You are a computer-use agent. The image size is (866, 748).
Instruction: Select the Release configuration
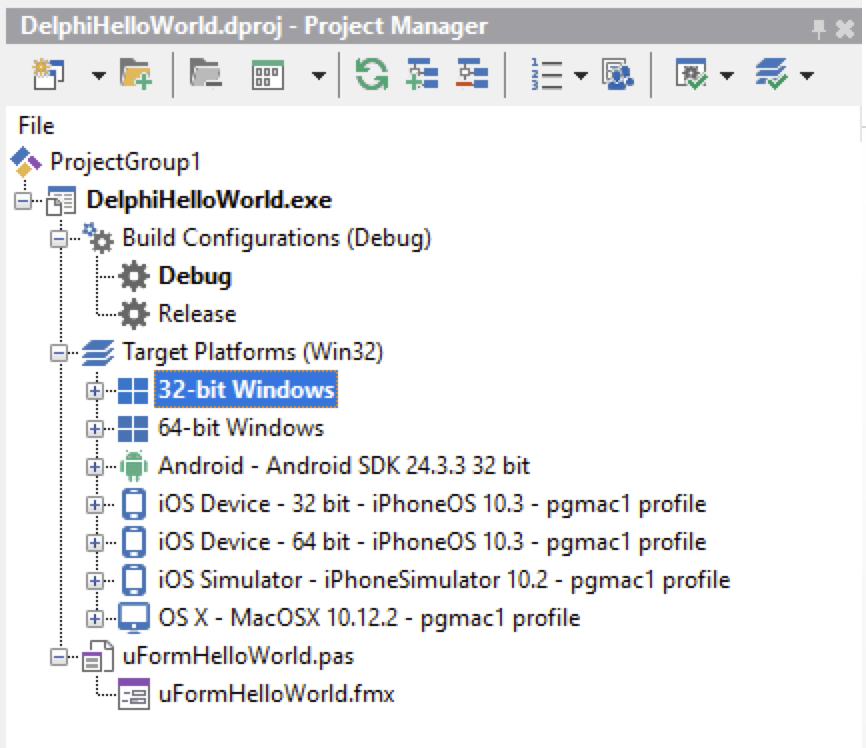(197, 314)
